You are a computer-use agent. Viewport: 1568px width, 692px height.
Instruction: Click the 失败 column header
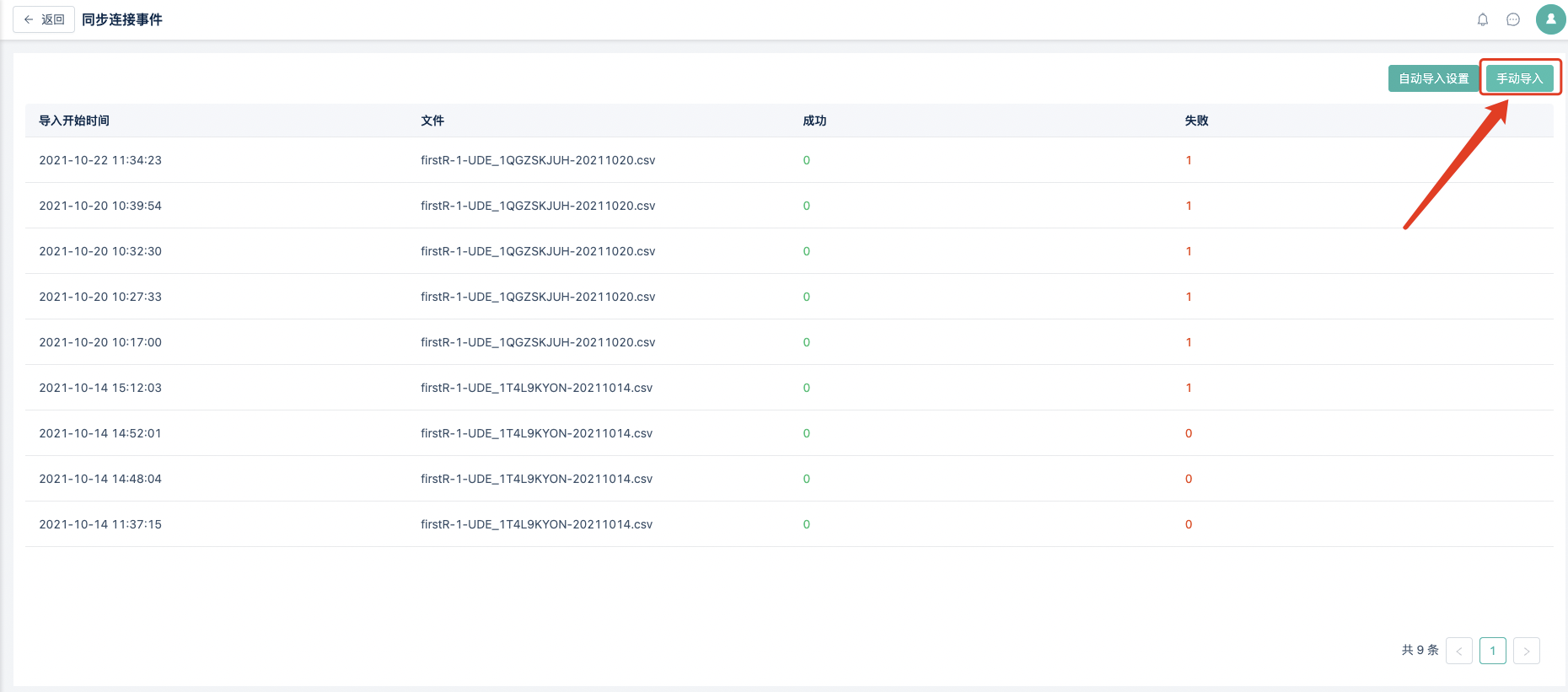pyautogui.click(x=1196, y=121)
